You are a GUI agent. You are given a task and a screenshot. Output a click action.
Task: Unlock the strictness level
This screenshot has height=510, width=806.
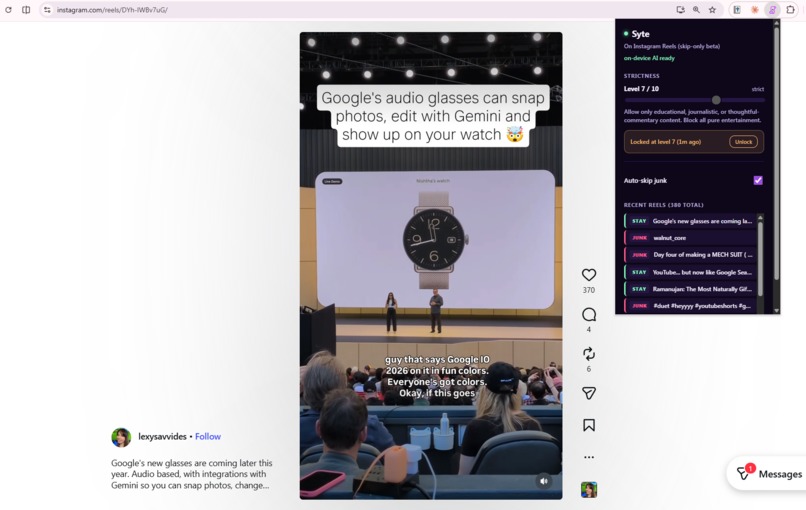743,142
